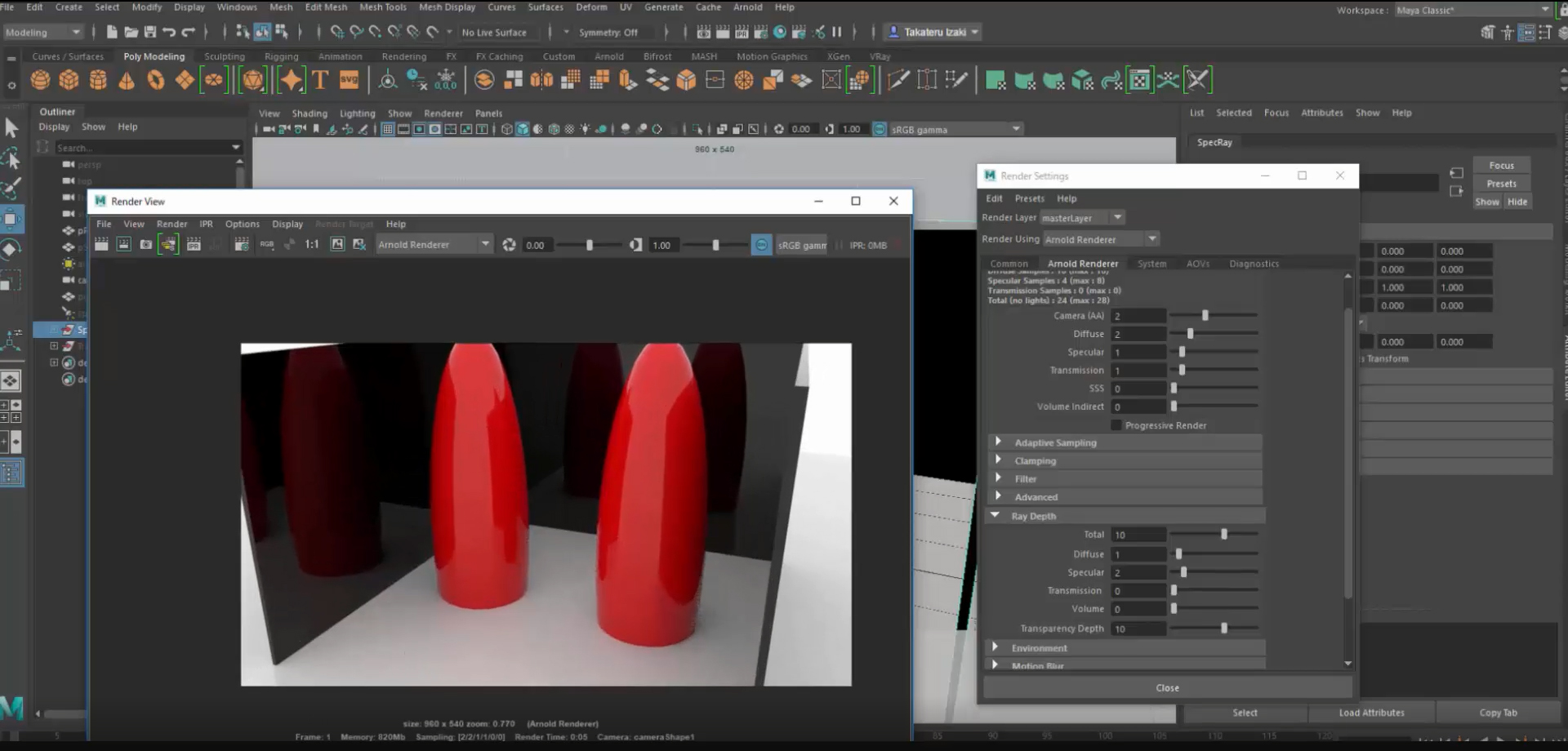
Task: Click the Close button in Render Settings
Action: 1167,688
